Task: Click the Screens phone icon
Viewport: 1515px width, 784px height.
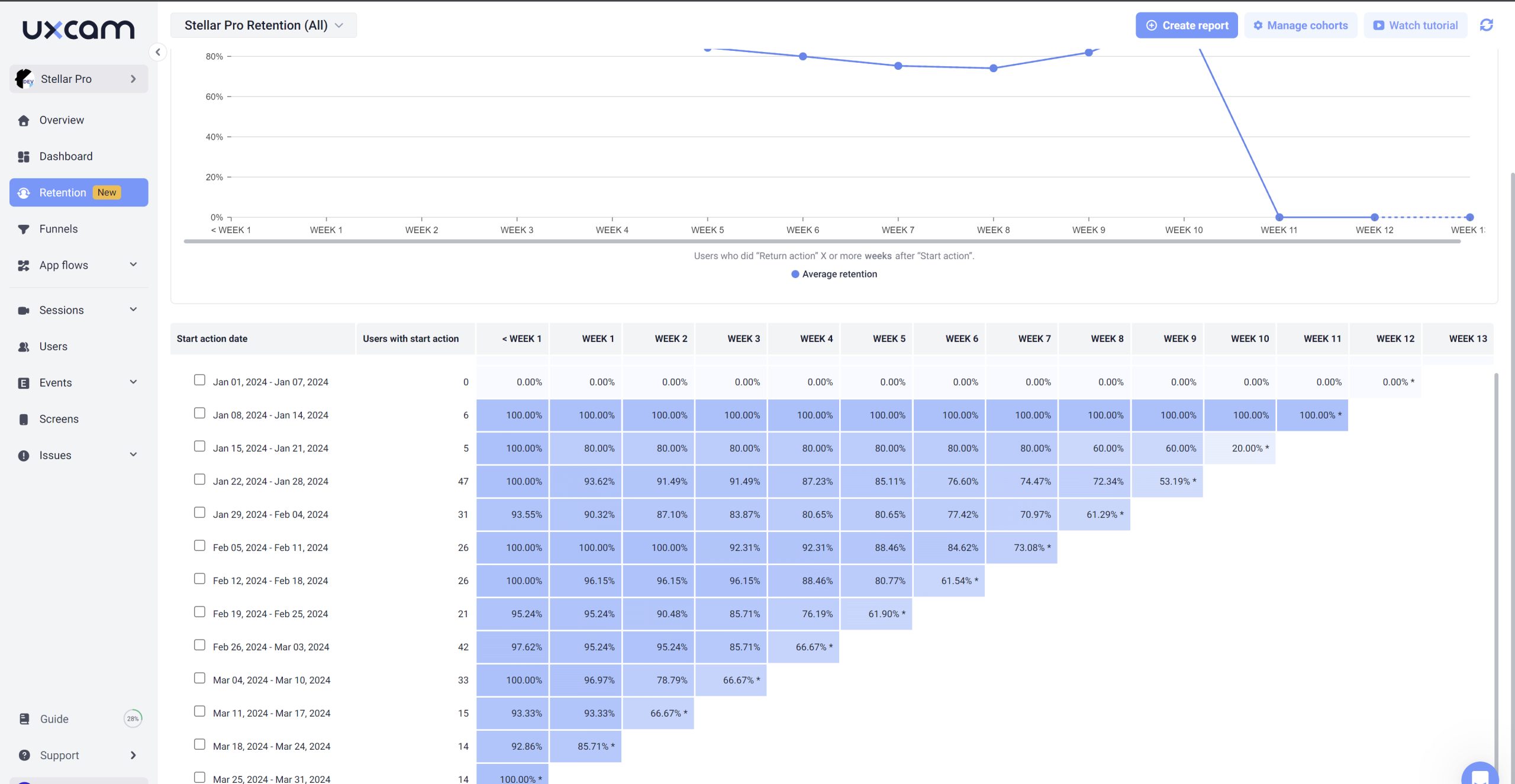Action: click(x=24, y=420)
